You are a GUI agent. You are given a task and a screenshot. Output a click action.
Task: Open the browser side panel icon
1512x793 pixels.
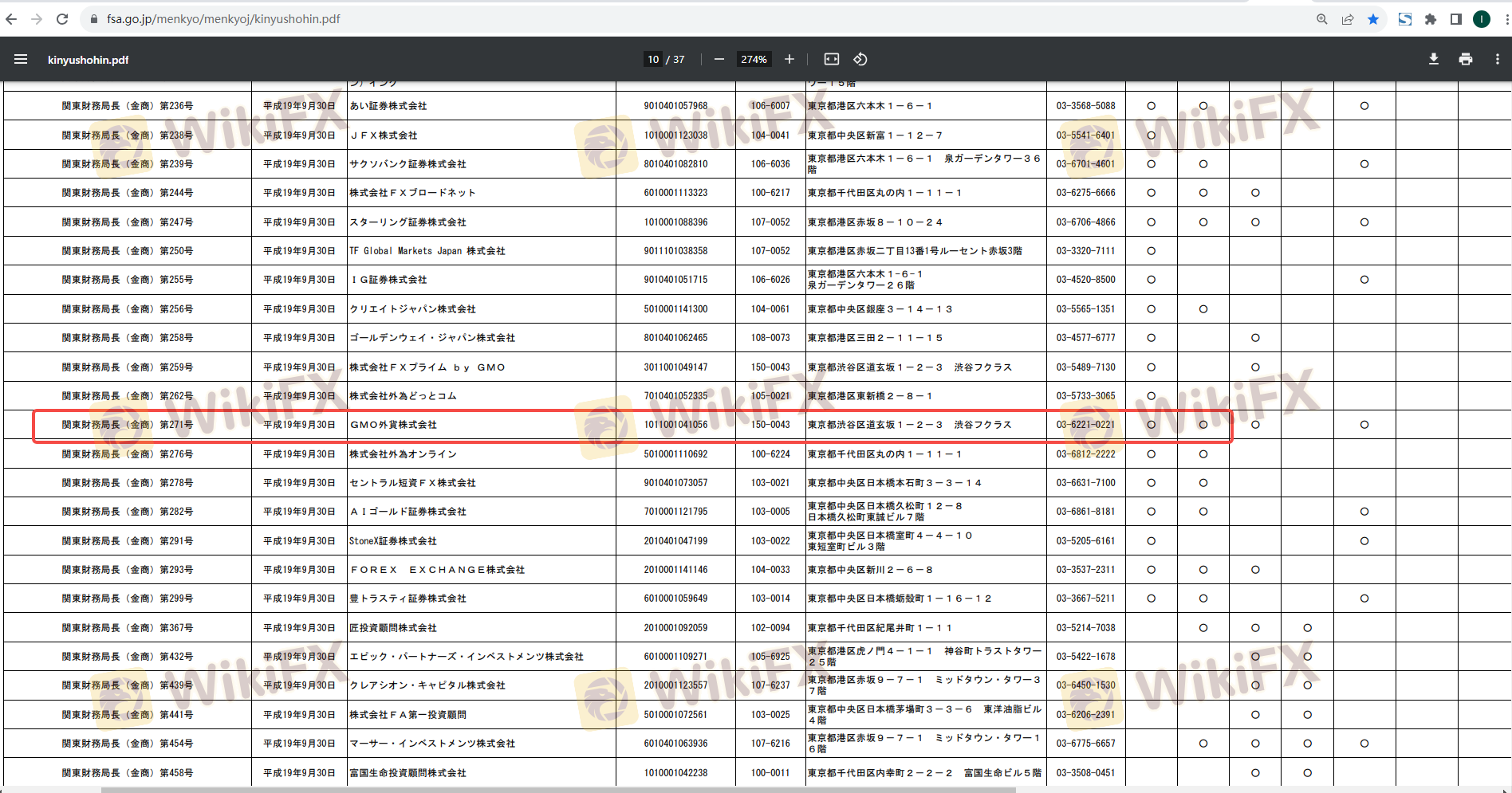click(x=1455, y=19)
